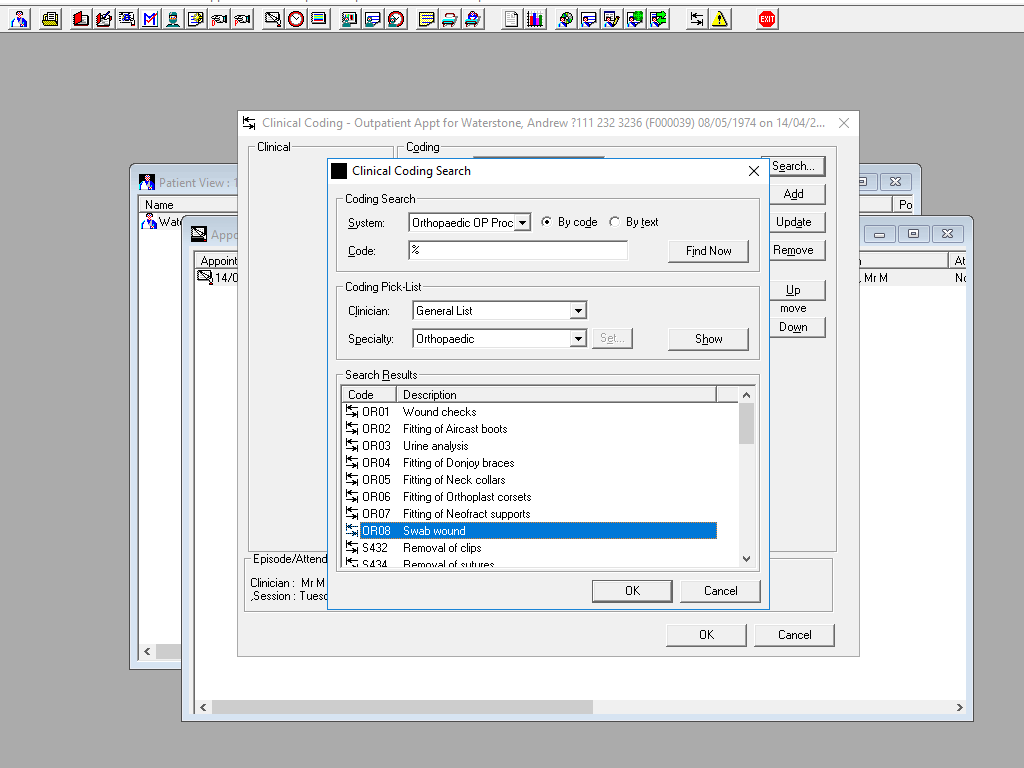
Task: Click the Show button
Action: (709, 339)
